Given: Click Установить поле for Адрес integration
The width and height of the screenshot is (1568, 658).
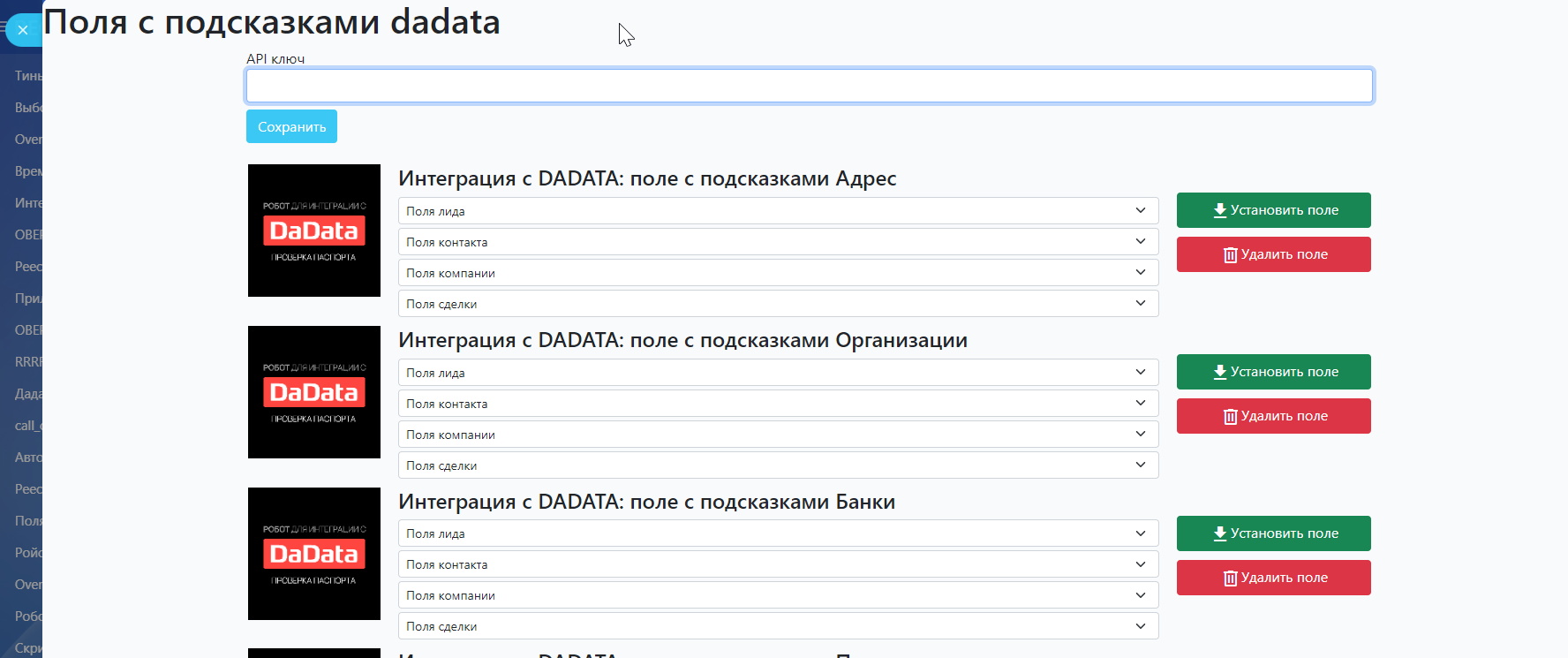Looking at the screenshot, I should [x=1273, y=210].
